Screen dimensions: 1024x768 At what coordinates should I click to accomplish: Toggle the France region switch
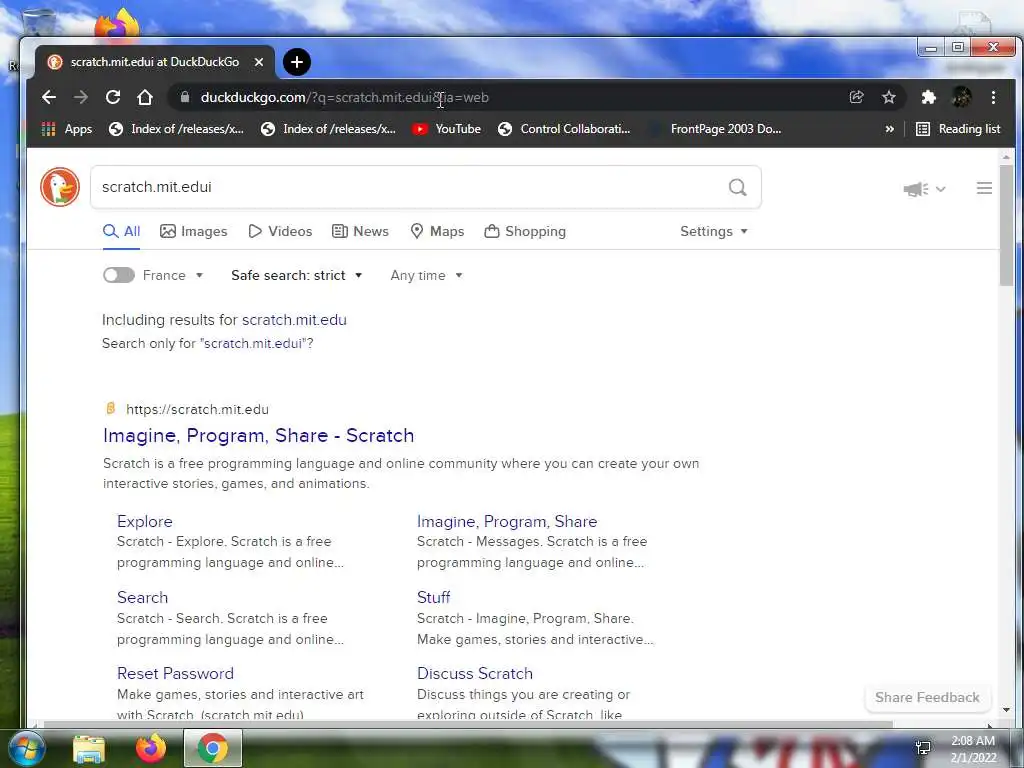119,275
